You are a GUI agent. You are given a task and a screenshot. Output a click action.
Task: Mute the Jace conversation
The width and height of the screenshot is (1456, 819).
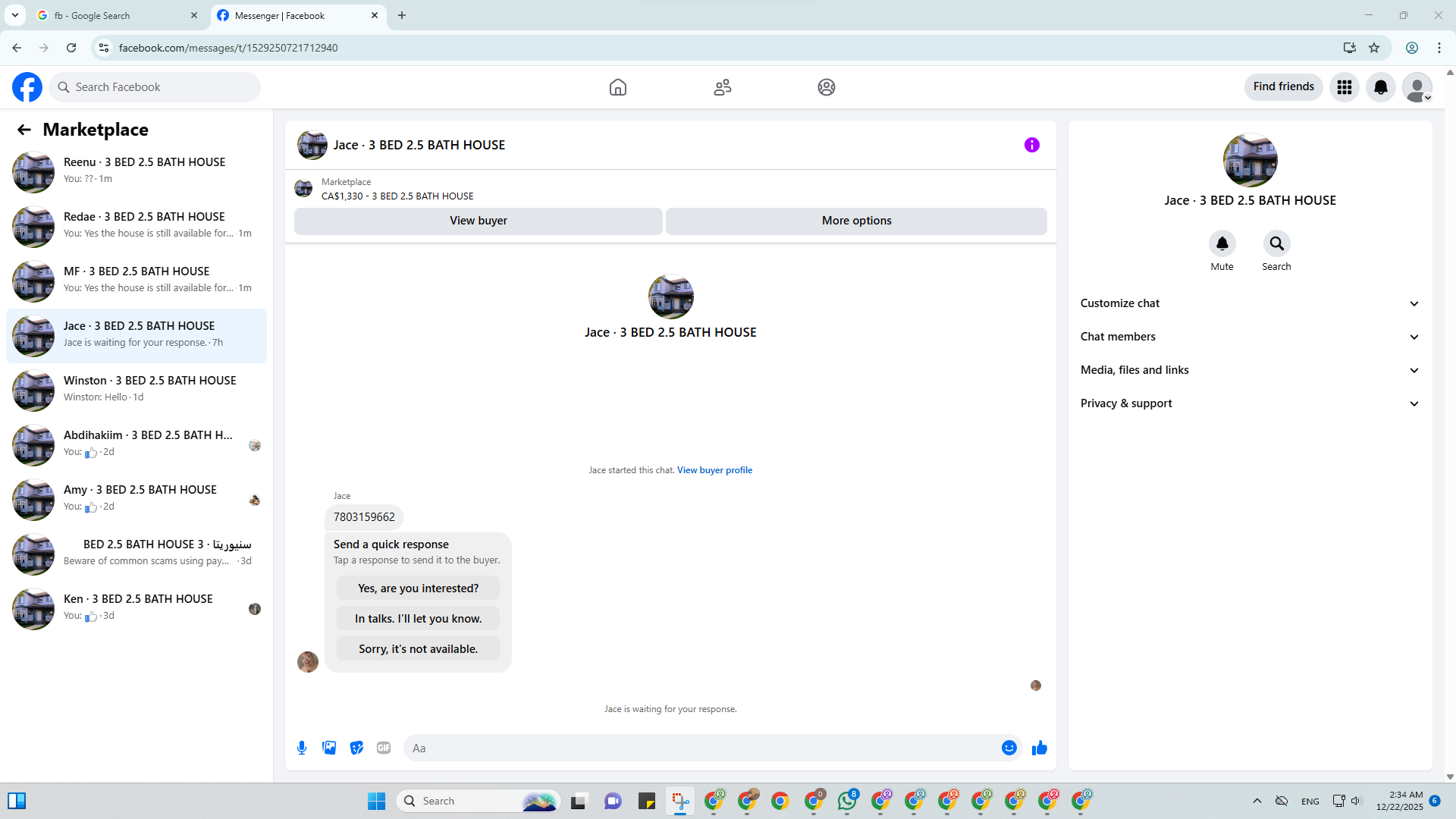point(1222,243)
